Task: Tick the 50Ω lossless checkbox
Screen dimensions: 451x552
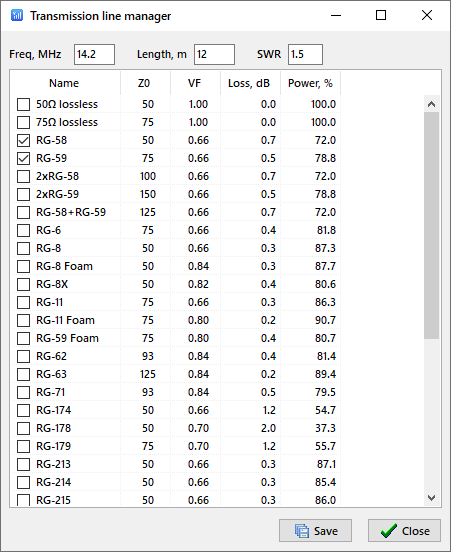Action: pyautogui.click(x=24, y=104)
